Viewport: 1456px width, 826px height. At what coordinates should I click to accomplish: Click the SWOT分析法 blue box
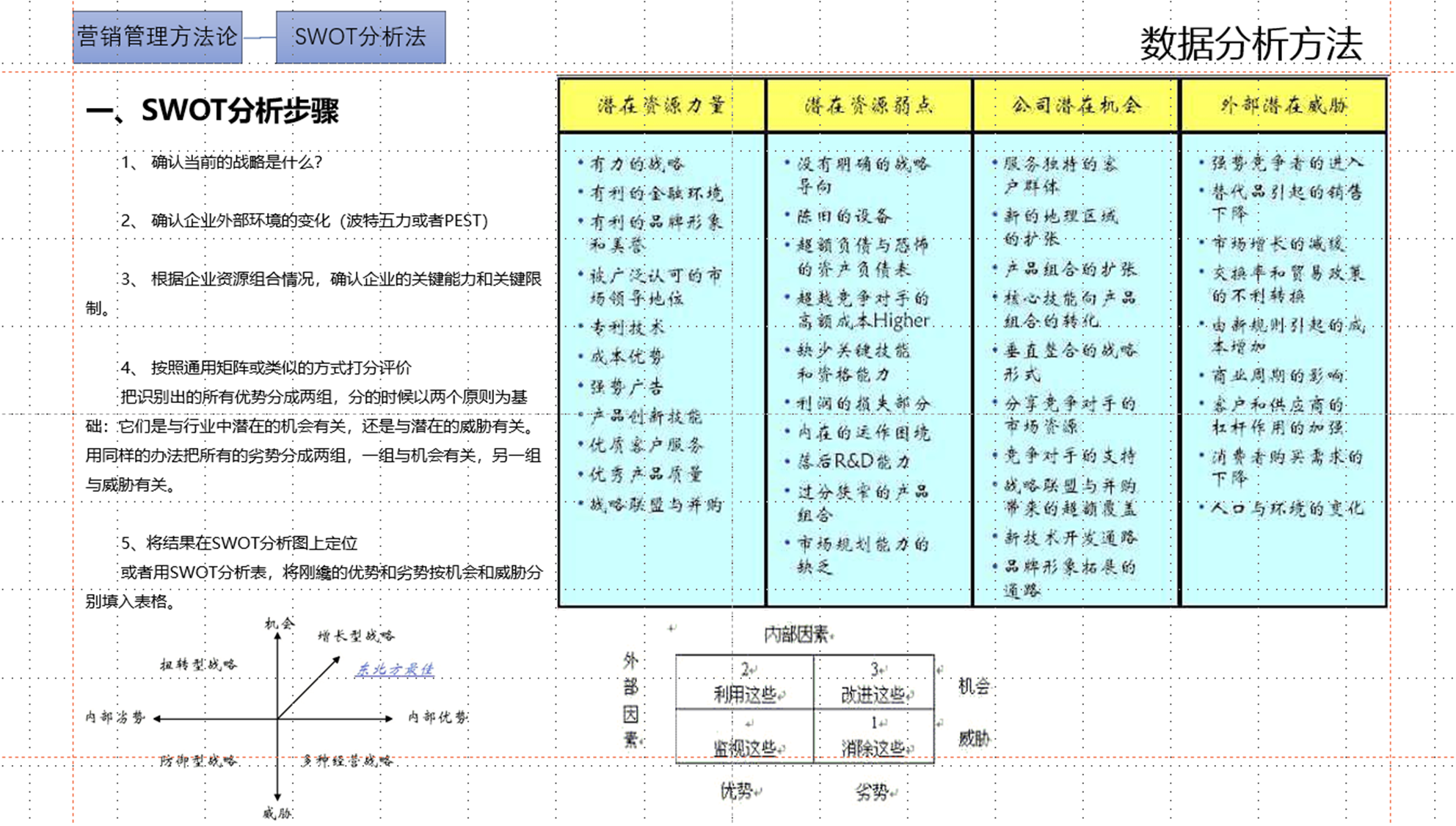(360, 37)
